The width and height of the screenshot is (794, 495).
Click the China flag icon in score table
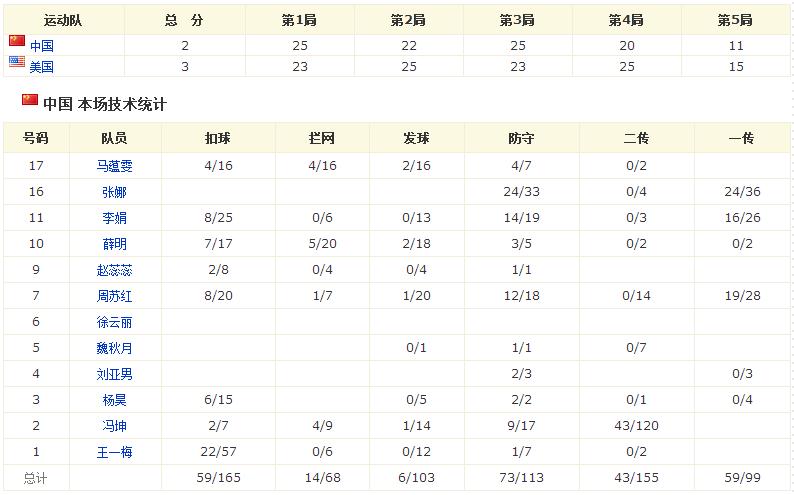(x=17, y=40)
